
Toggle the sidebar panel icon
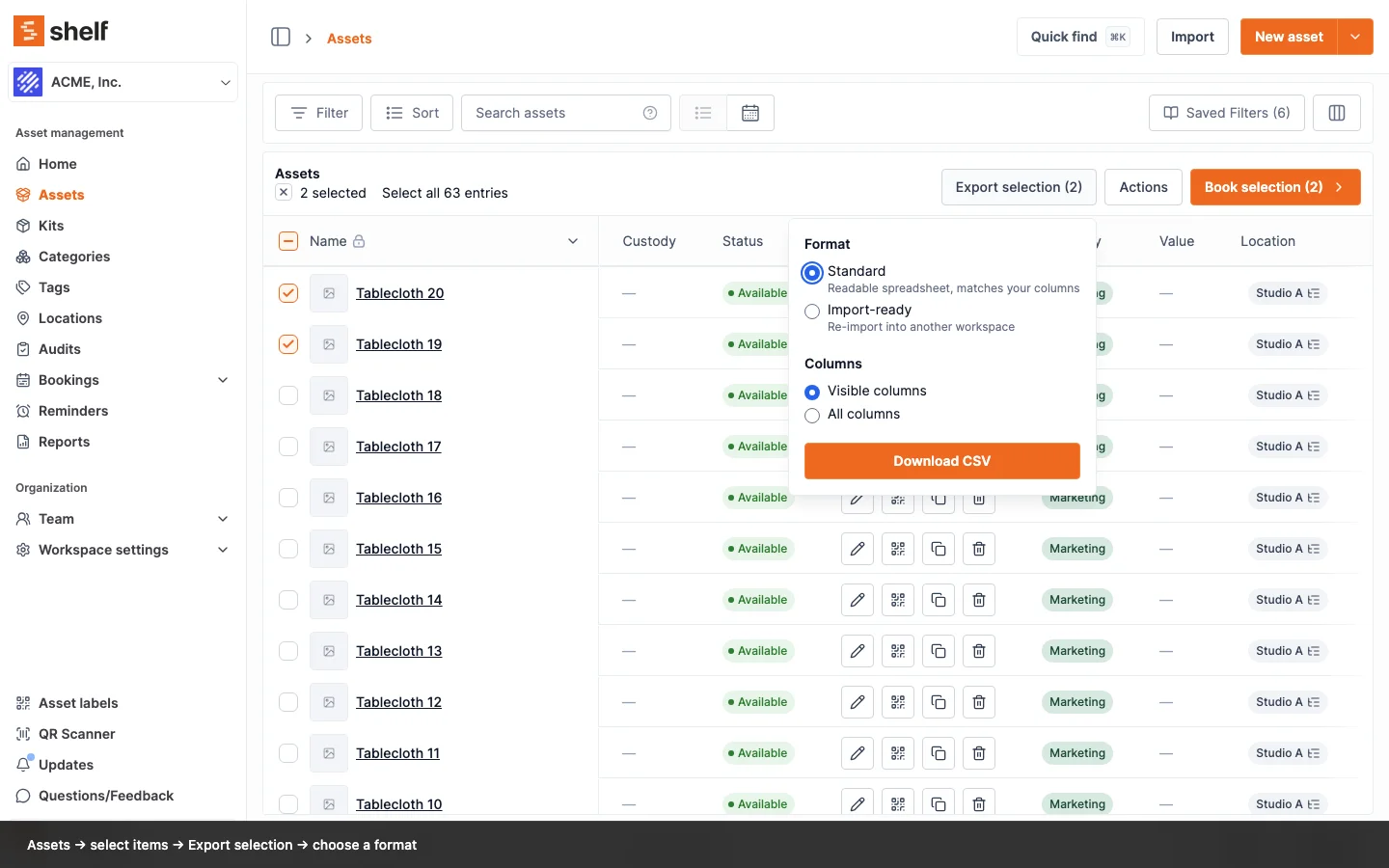281,37
